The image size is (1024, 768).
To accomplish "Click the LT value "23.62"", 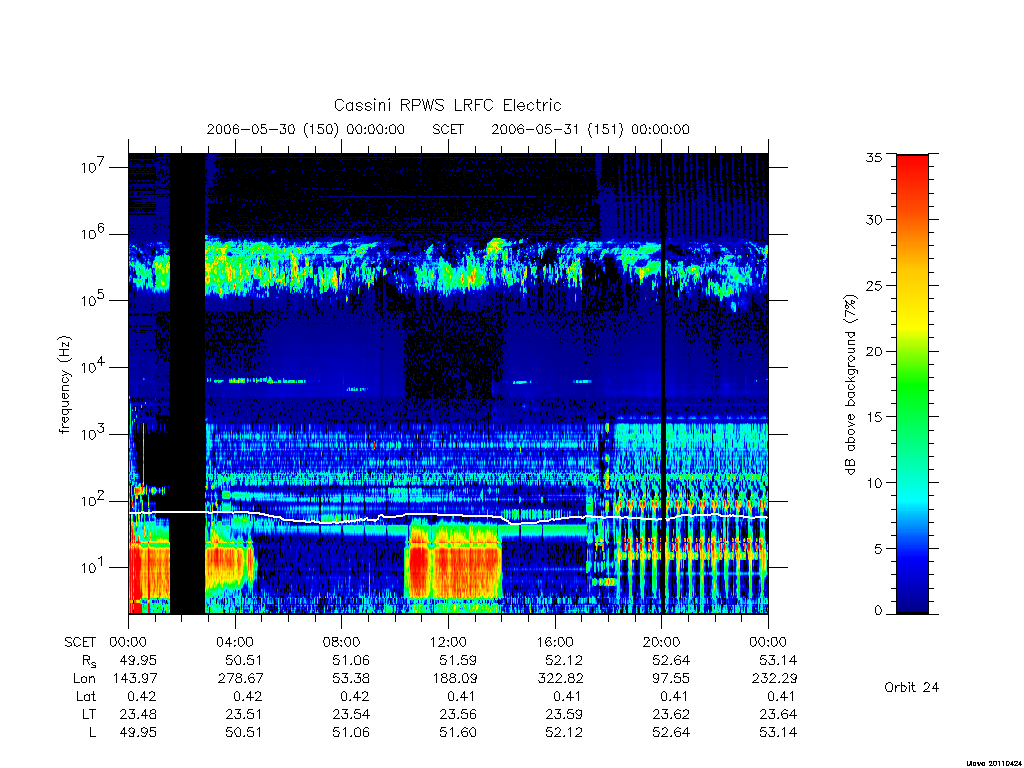I will (x=671, y=714).
